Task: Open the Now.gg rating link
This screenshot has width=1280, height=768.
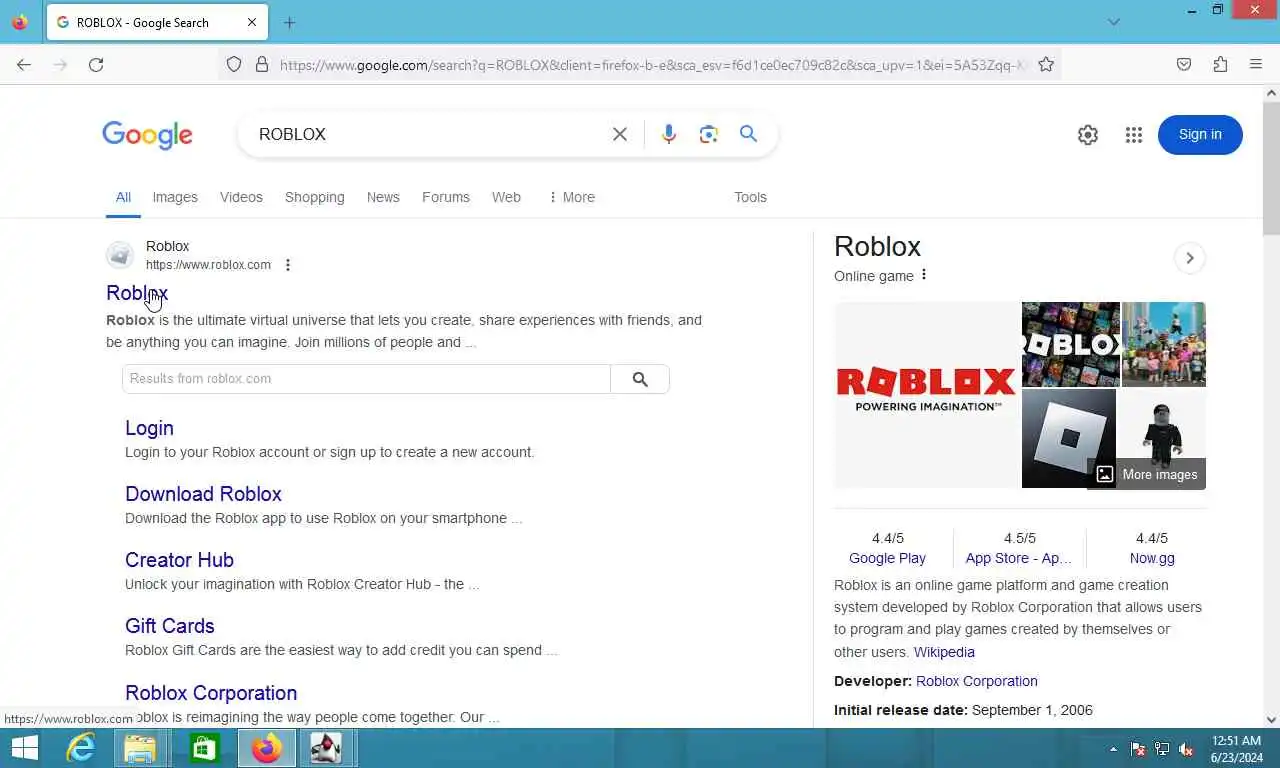Action: point(1152,559)
